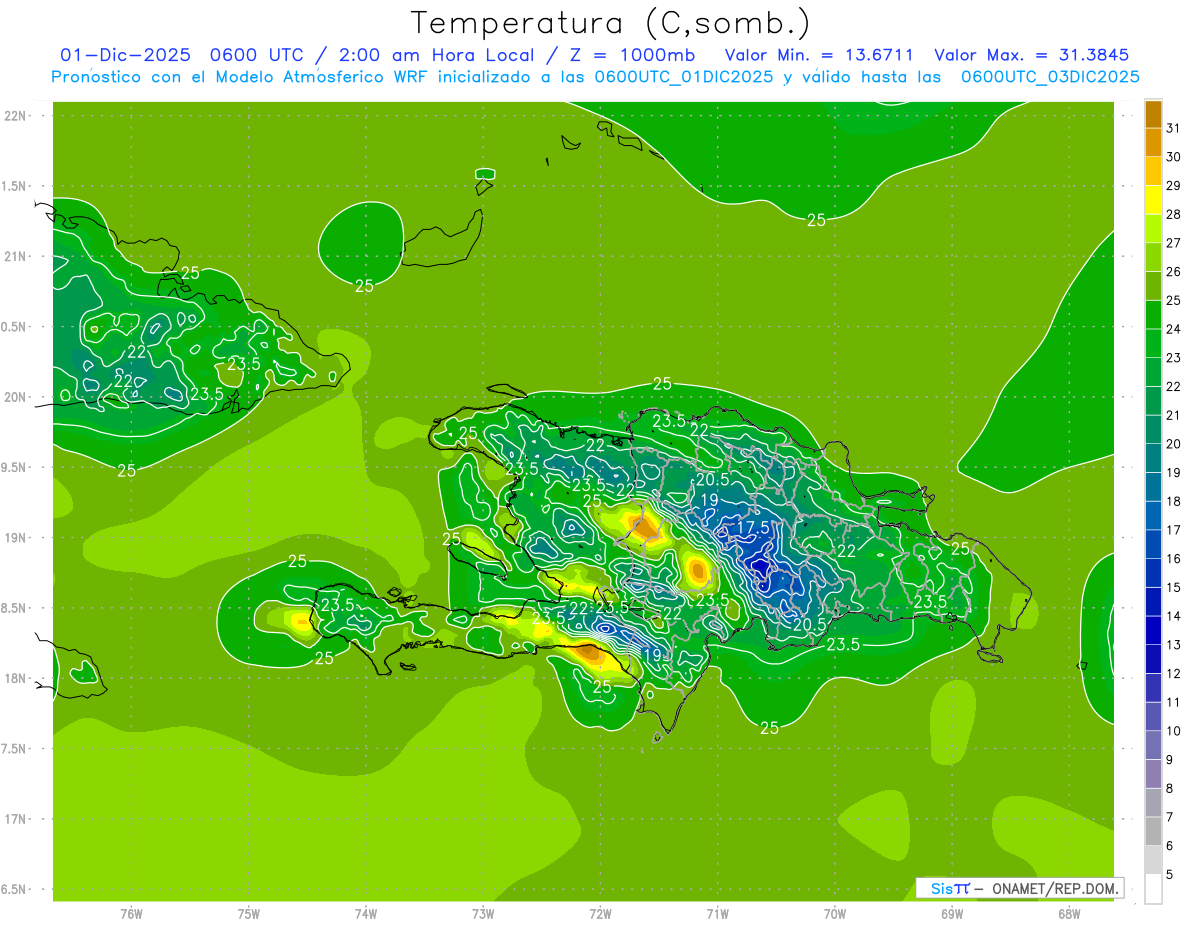
Task: Select the "75W" longitude axis label
Action: pyautogui.click(x=249, y=913)
